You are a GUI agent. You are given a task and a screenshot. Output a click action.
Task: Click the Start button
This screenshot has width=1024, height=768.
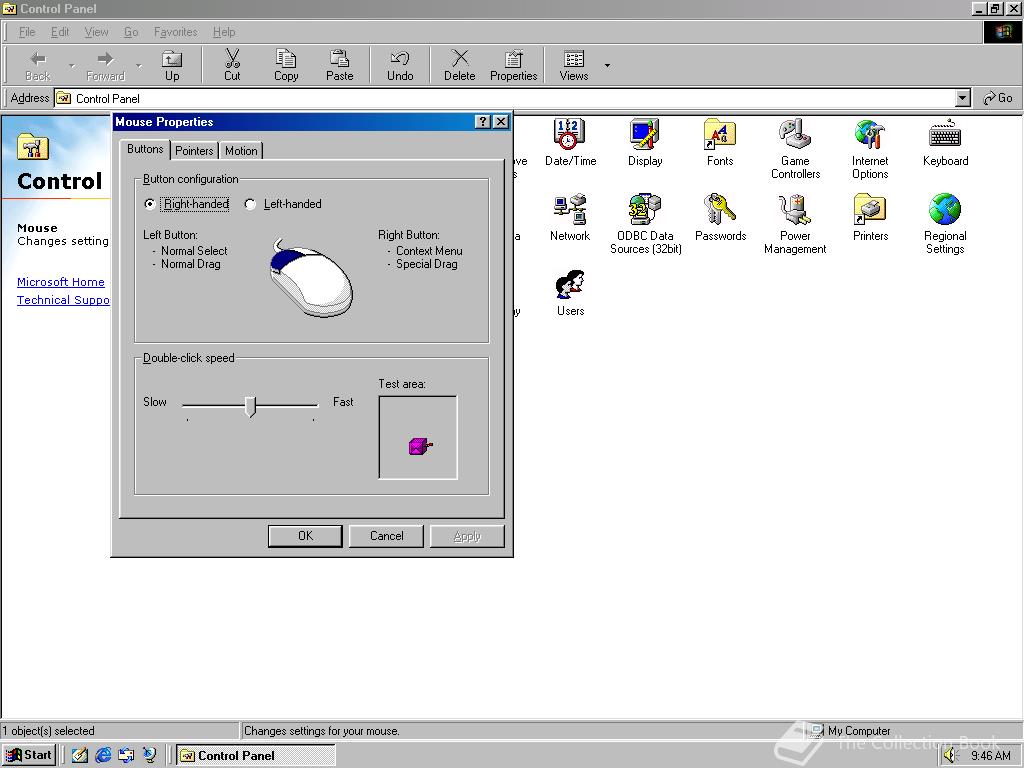(x=29, y=756)
